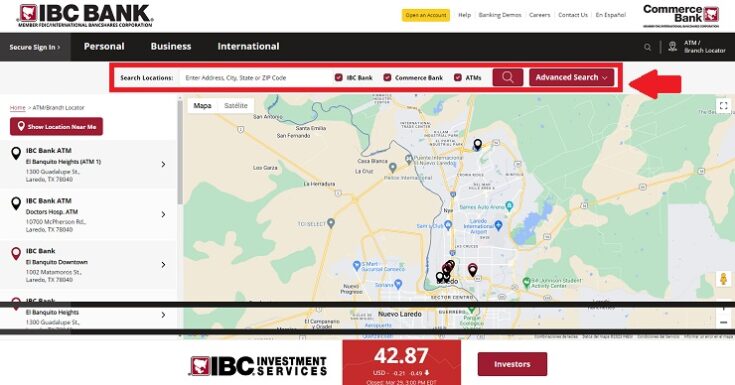Click the 42.87 stock price tile
This screenshot has width=735, height=385.
point(402,363)
